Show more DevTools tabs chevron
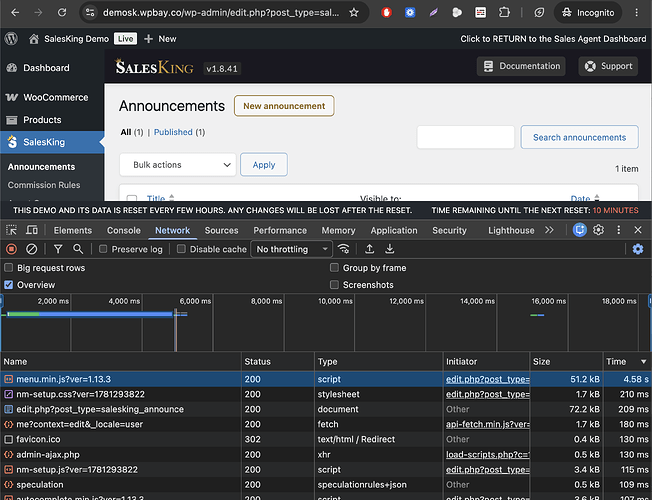Screen dimensions: 652x500 tap(549, 230)
